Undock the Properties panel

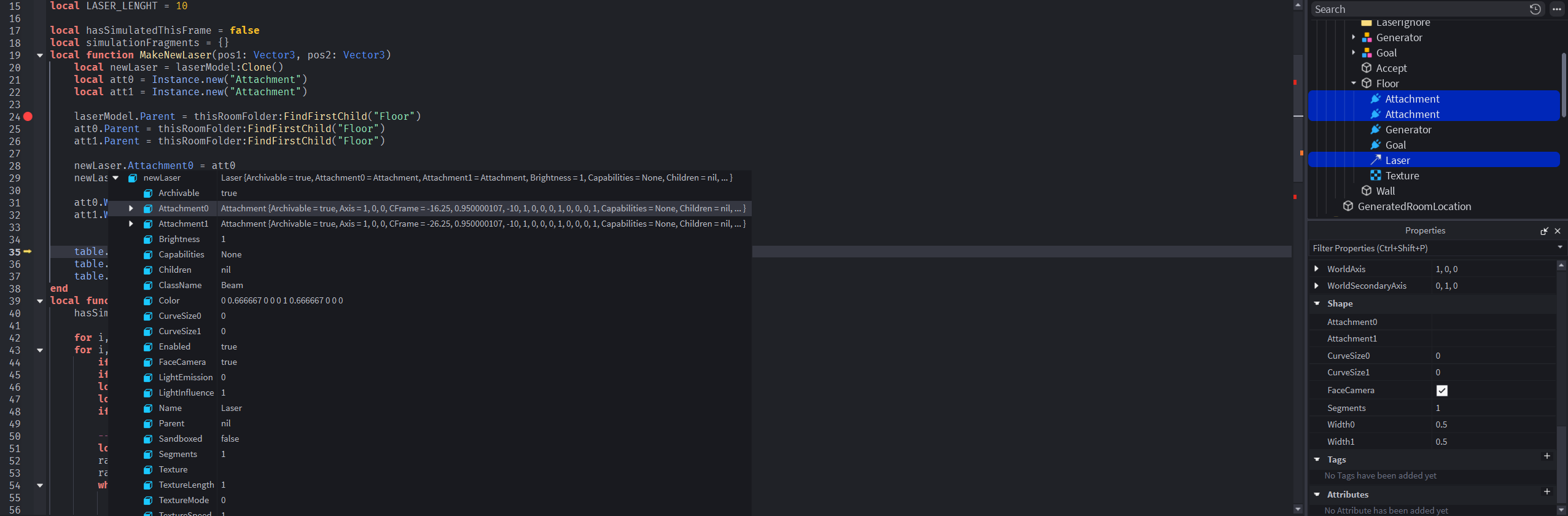(1544, 231)
